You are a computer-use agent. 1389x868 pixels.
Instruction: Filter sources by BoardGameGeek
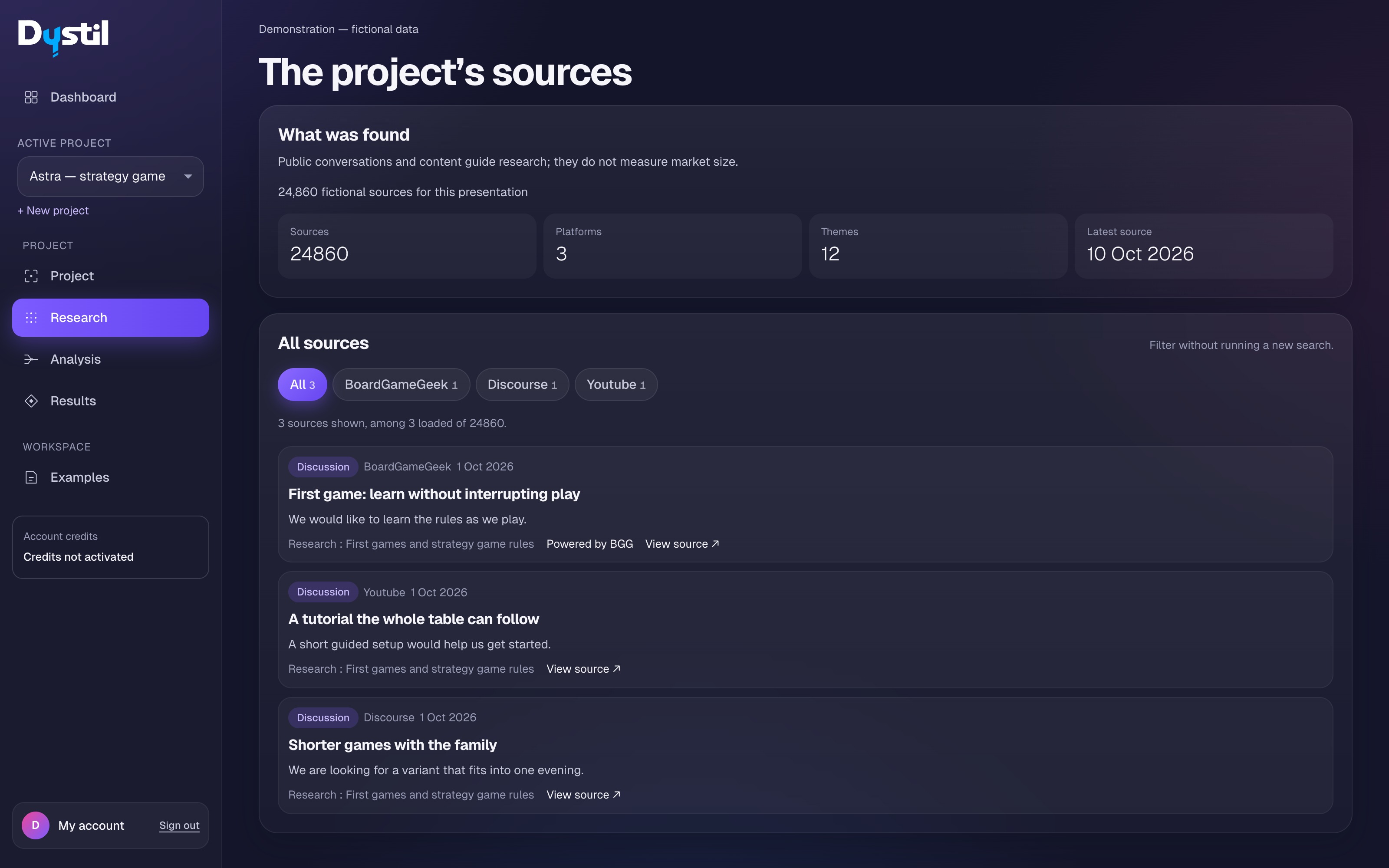pos(401,385)
